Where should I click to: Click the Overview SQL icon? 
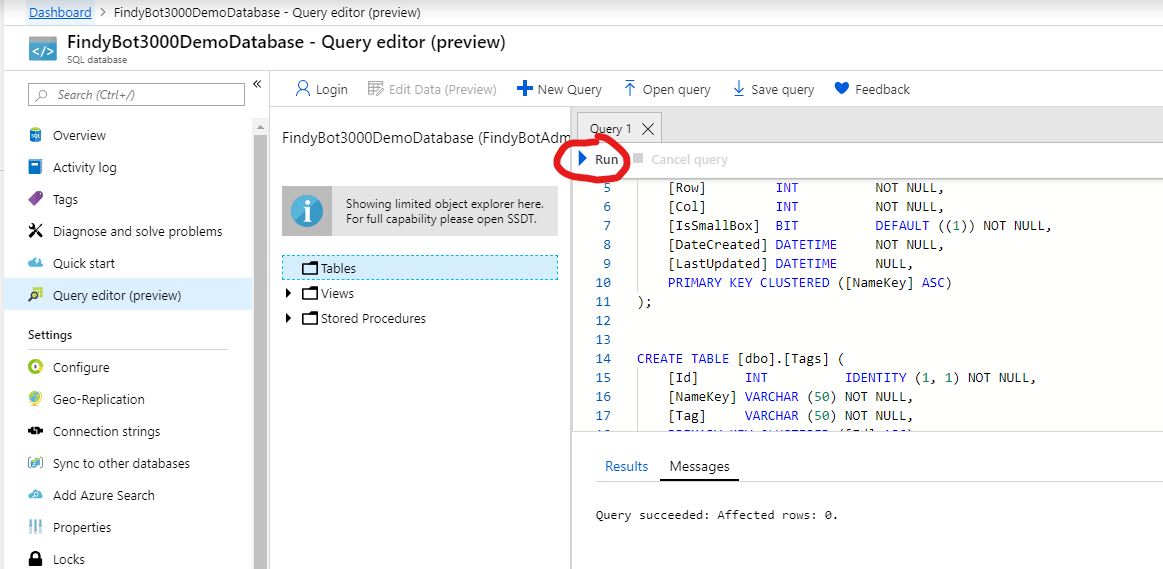click(x=36, y=134)
